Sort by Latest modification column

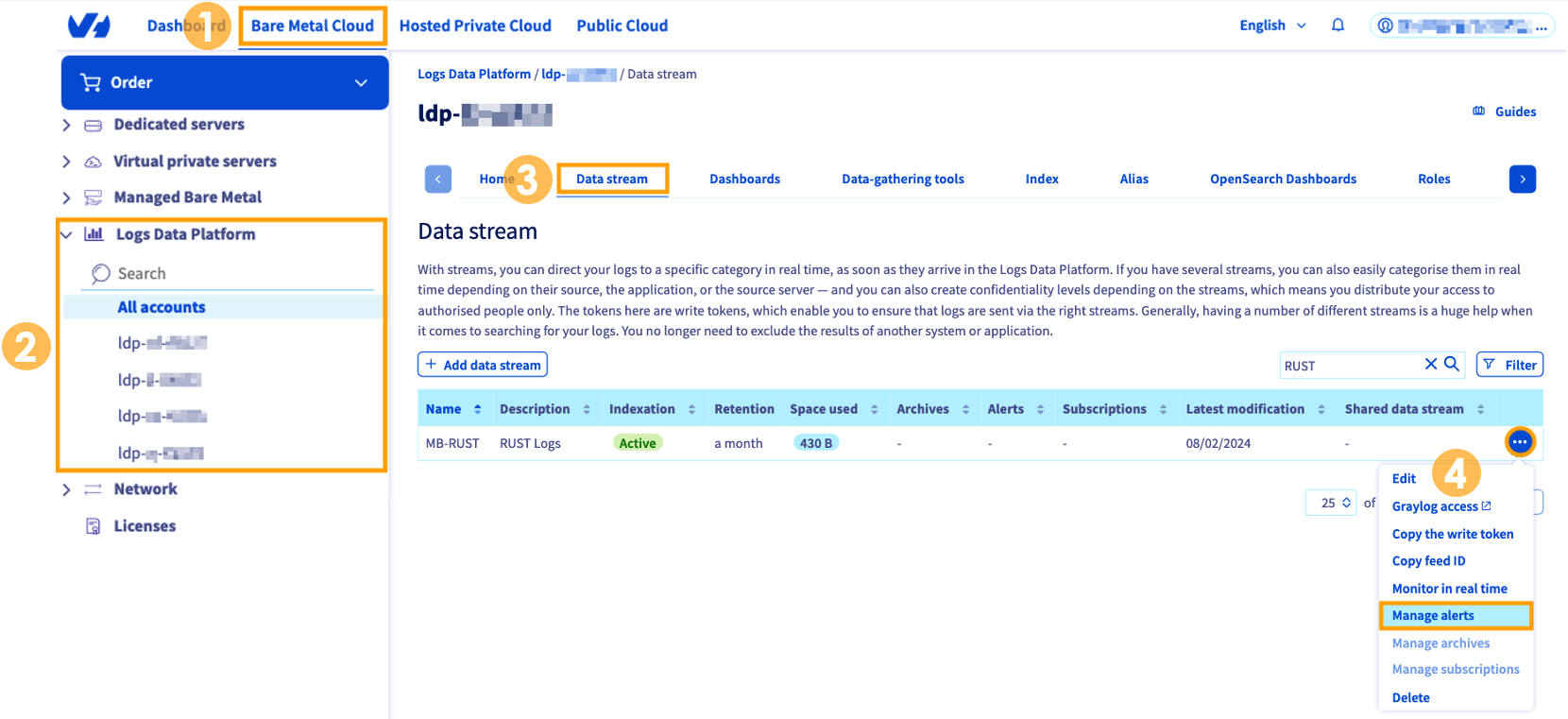tap(1321, 409)
